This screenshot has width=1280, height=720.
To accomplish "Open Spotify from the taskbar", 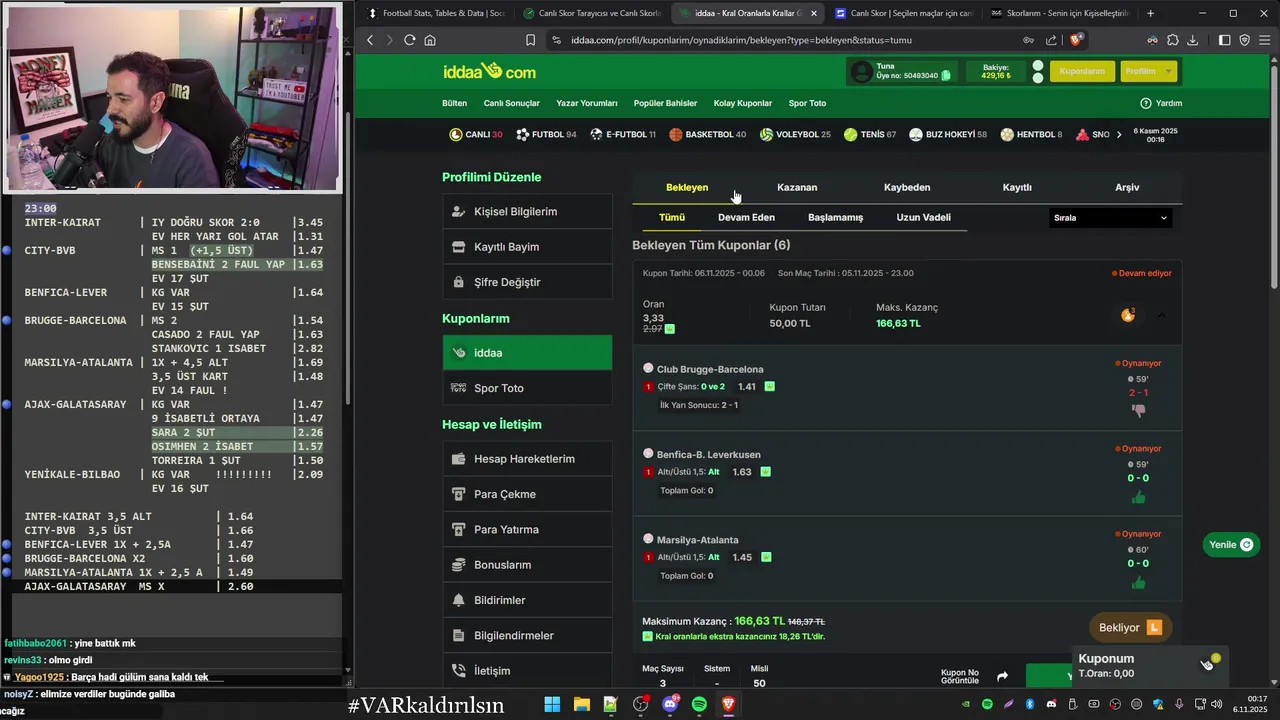I will (699, 705).
